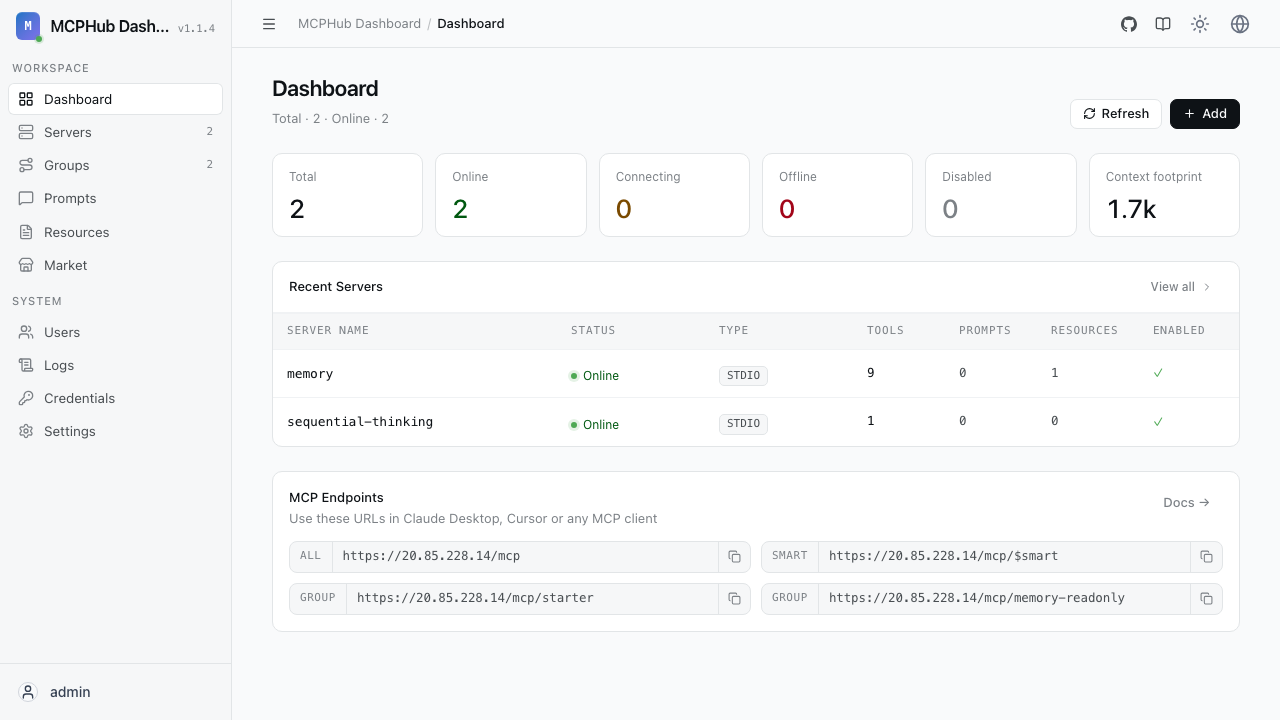Click Online status of sequential-thinking server
The image size is (1280, 720).
[x=594, y=425]
